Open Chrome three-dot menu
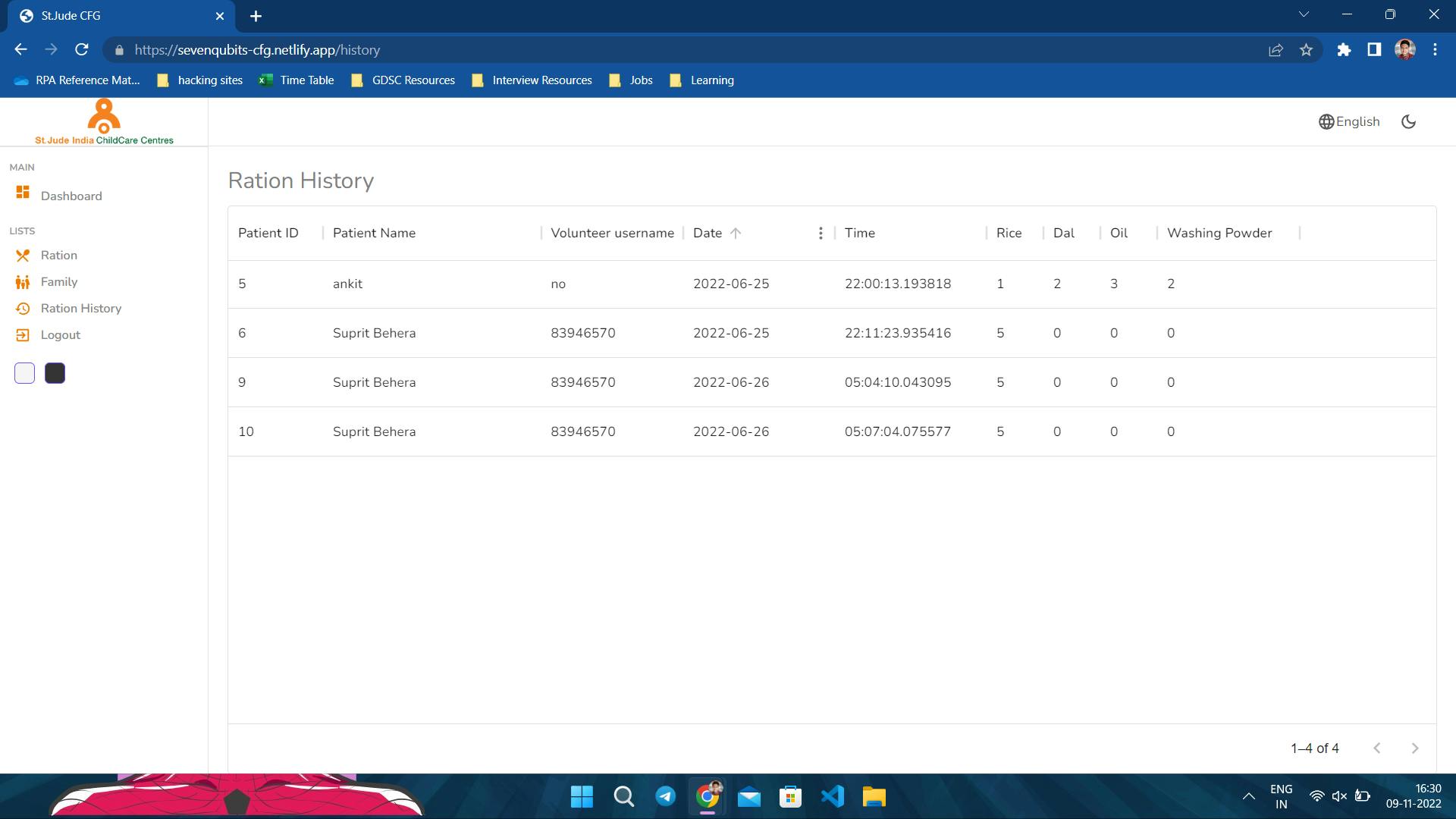 (1435, 50)
